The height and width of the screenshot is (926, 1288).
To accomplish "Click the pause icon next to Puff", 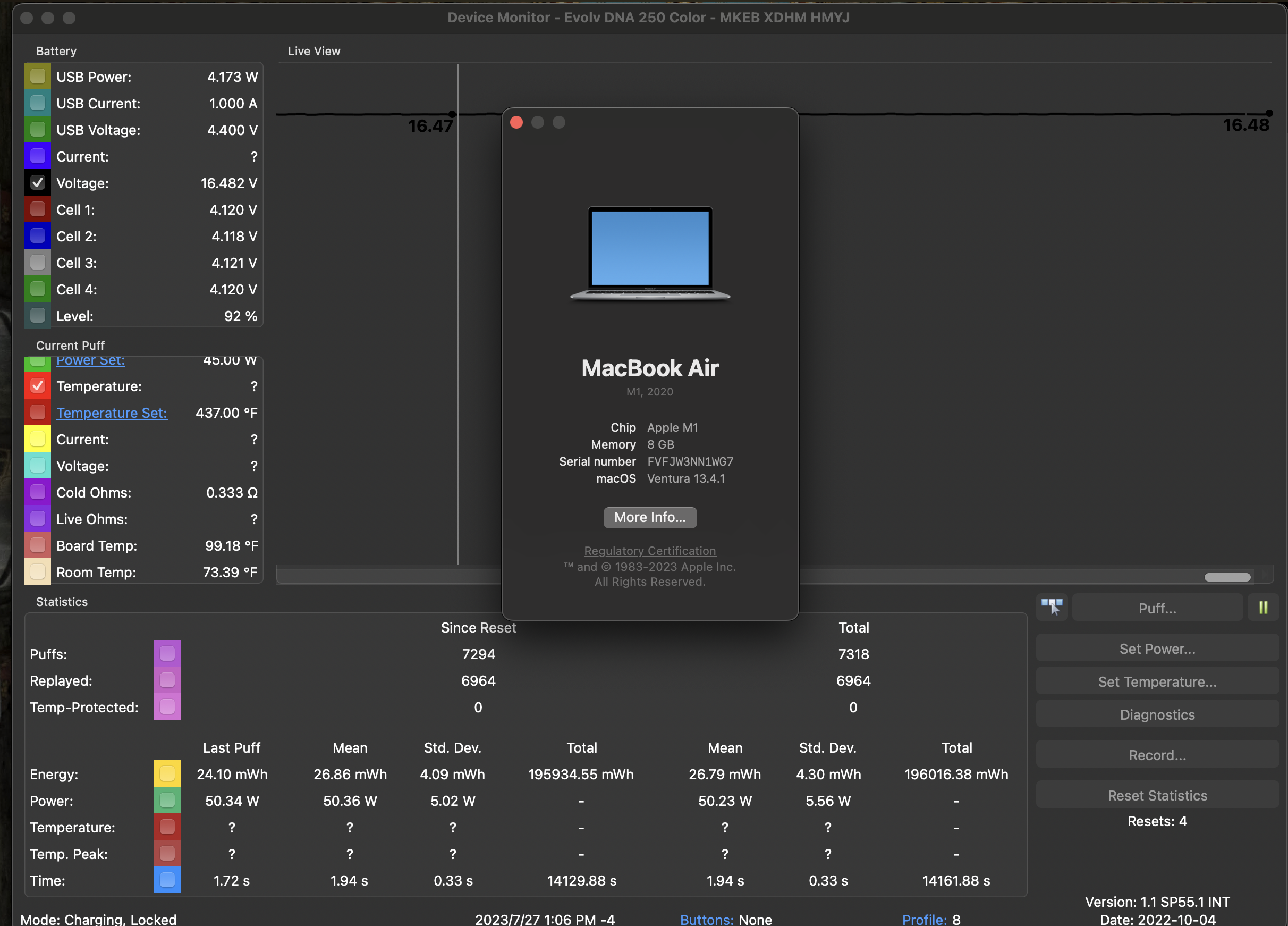I will tap(1263, 608).
